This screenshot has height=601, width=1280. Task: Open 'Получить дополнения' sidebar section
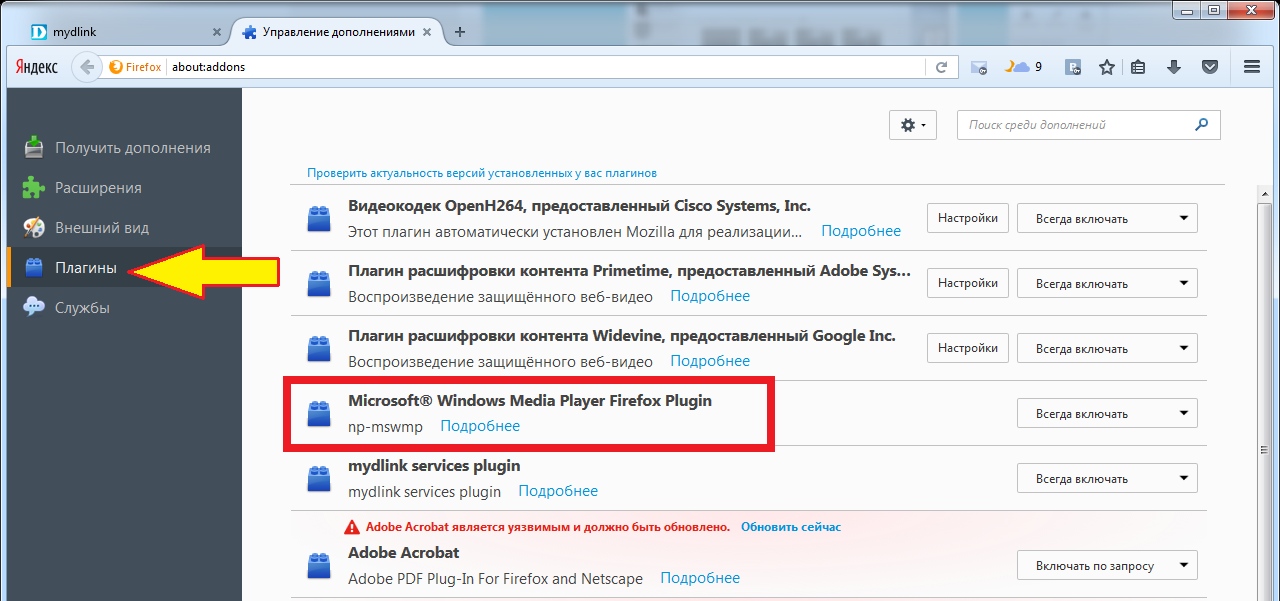(132, 148)
